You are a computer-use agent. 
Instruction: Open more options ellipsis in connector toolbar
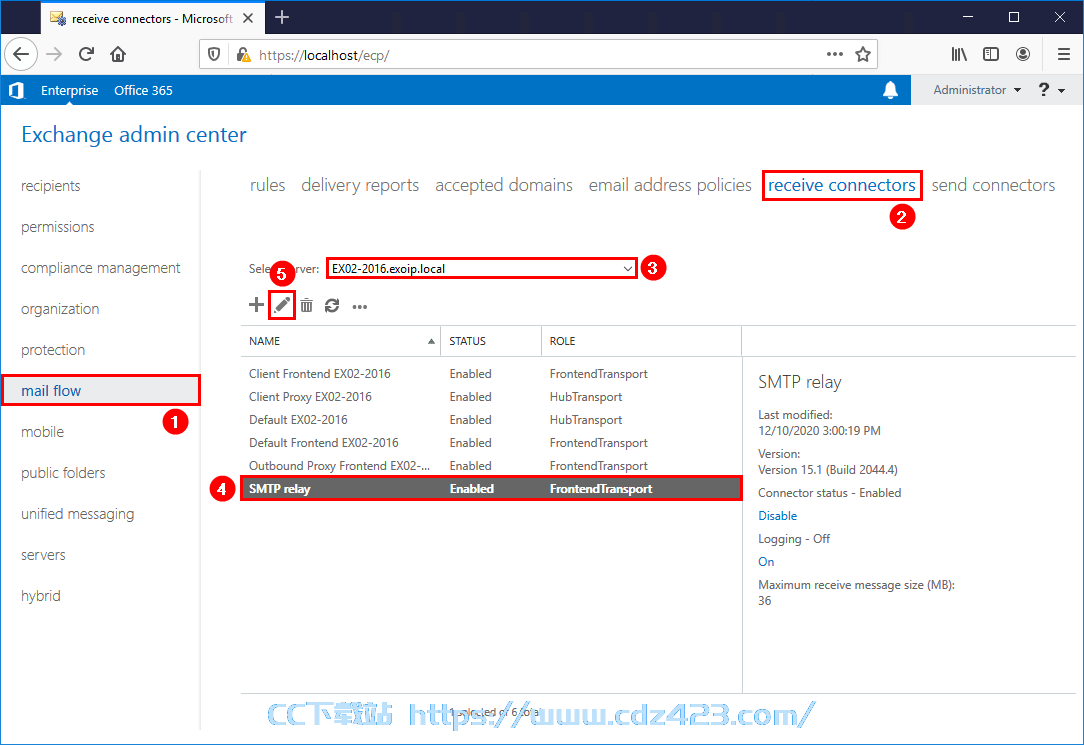click(x=359, y=307)
